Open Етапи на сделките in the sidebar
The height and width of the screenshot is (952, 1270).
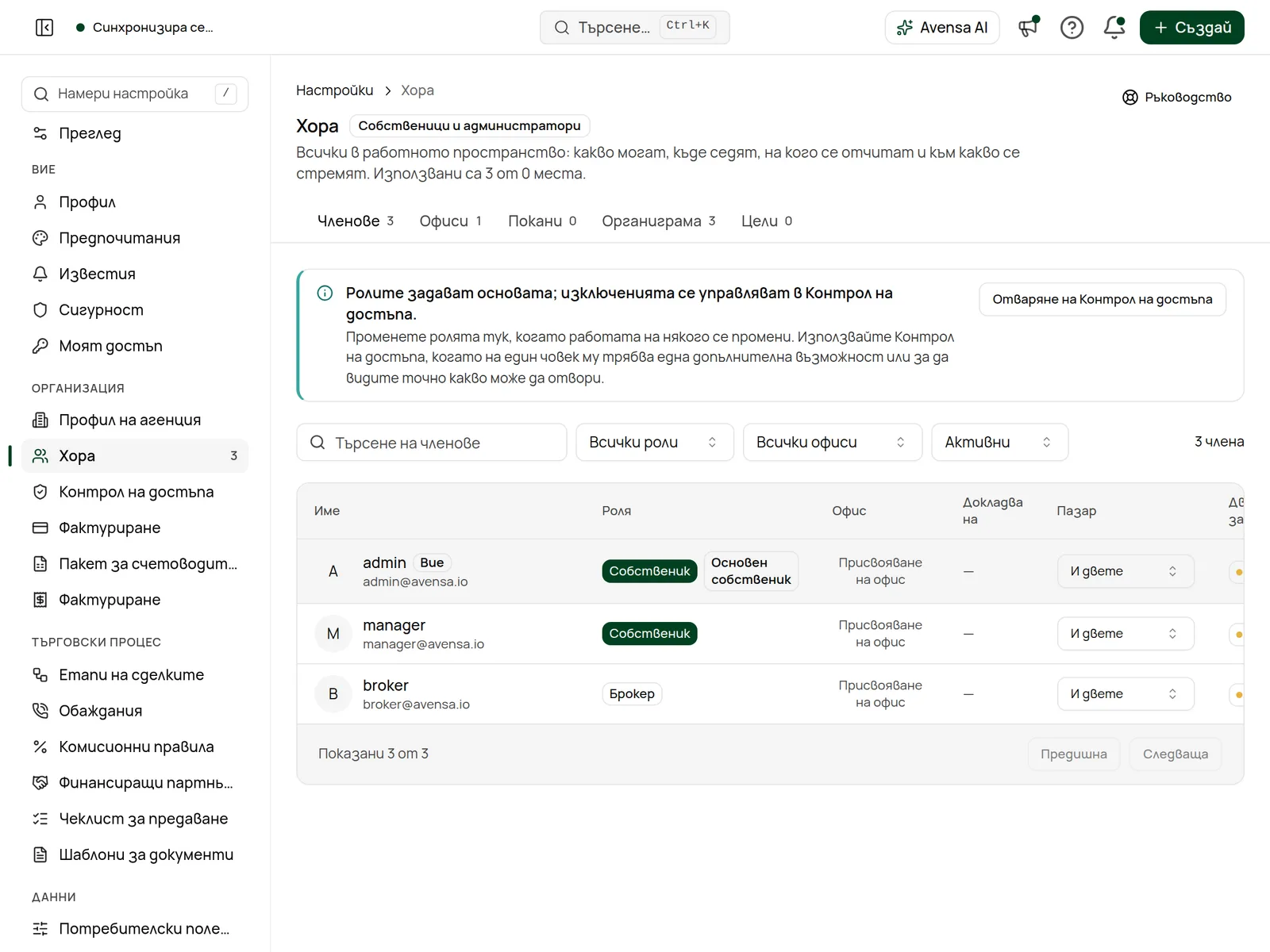pyautogui.click(x=135, y=675)
